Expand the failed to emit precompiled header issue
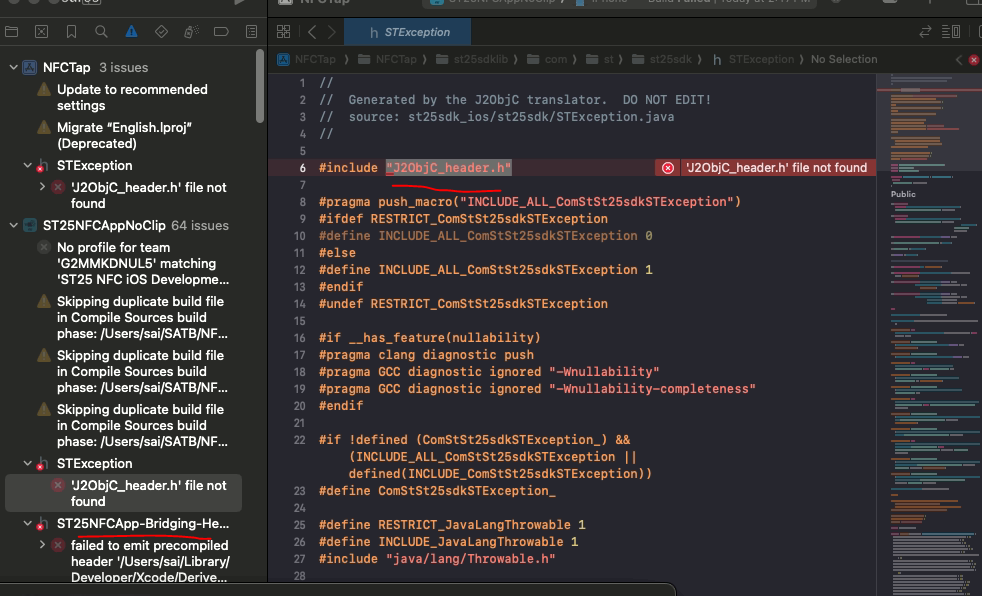The image size is (982, 596). pyautogui.click(x=42, y=546)
